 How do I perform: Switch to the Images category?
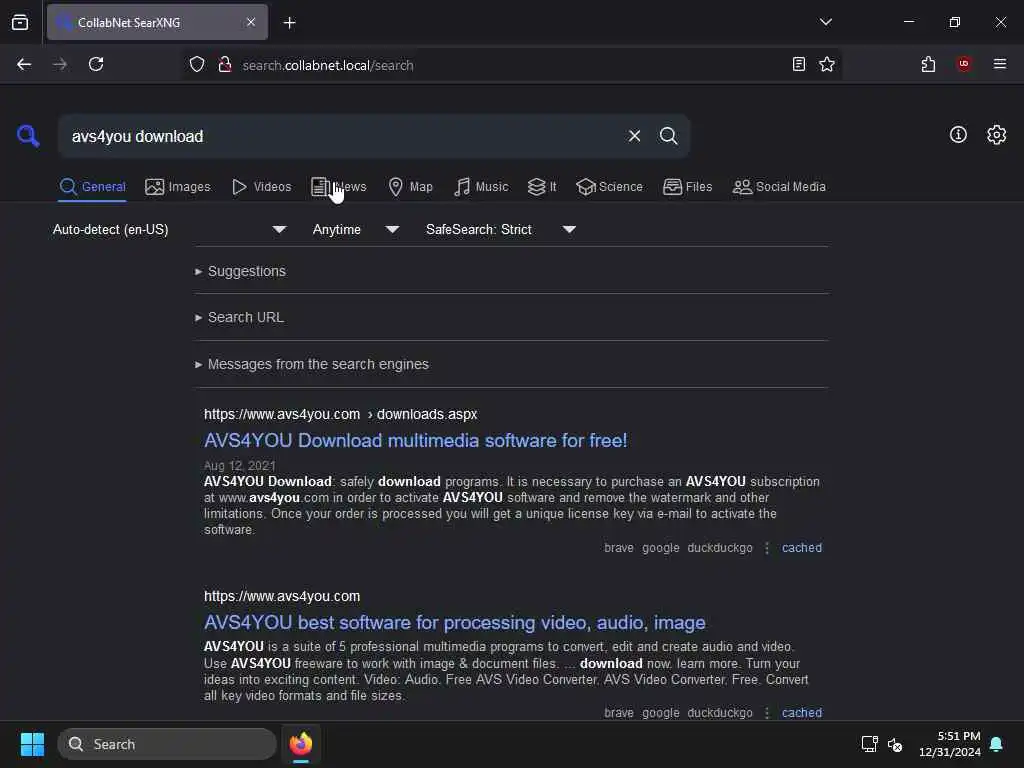tap(178, 187)
